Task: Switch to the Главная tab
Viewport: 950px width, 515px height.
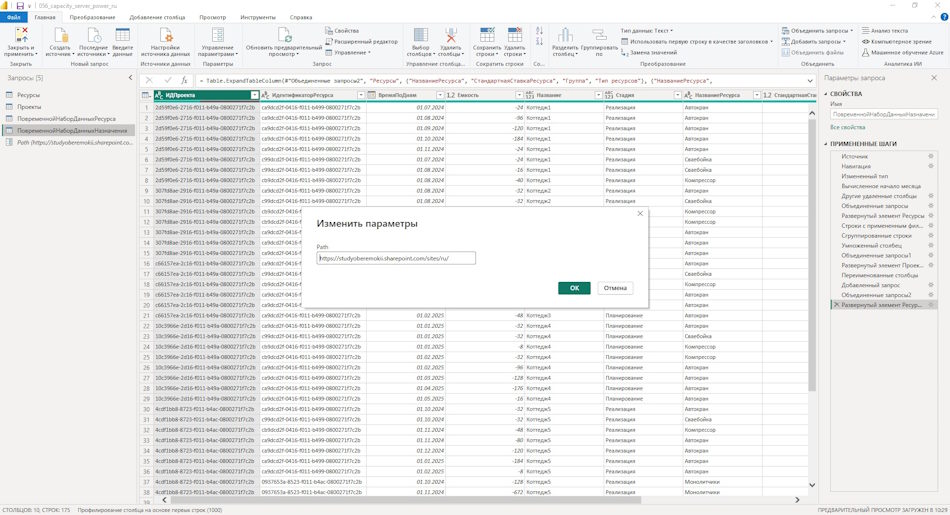Action: tap(45, 17)
